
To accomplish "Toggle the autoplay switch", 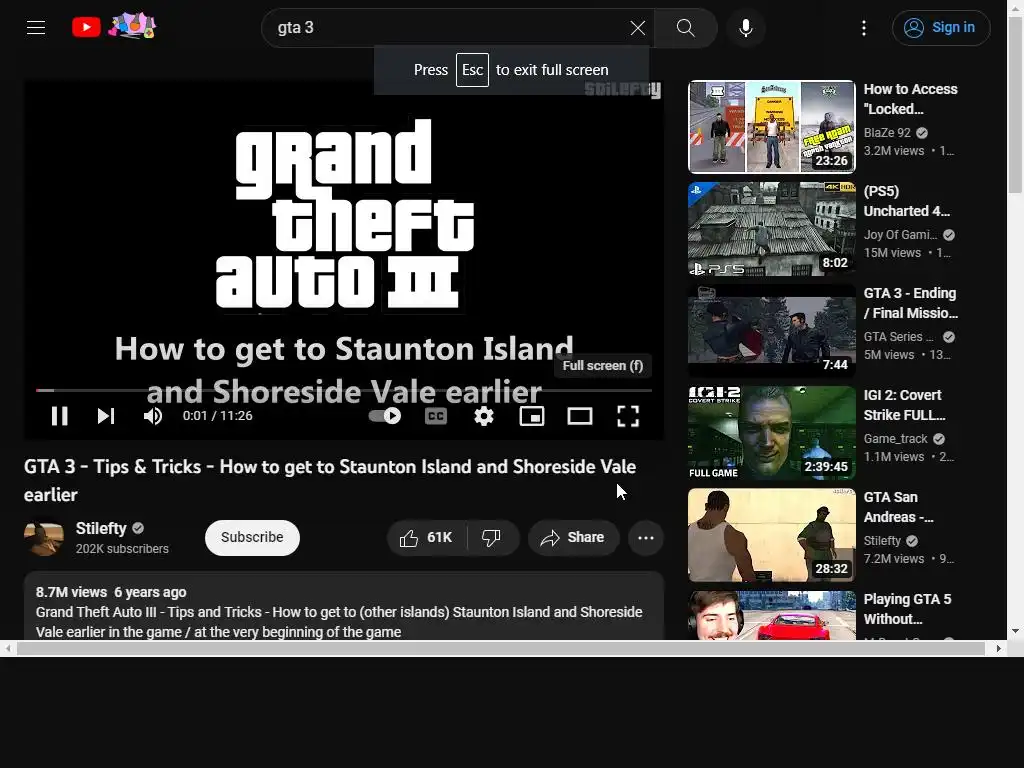I will [x=385, y=416].
